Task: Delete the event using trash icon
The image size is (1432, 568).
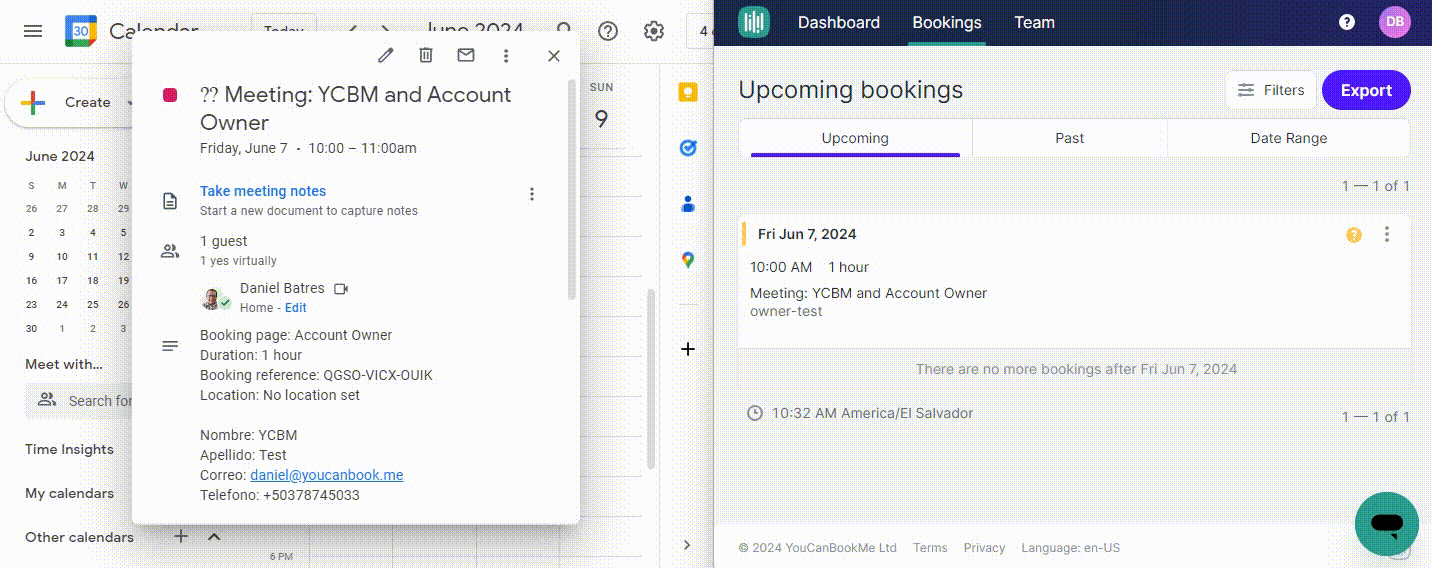Action: coord(426,56)
